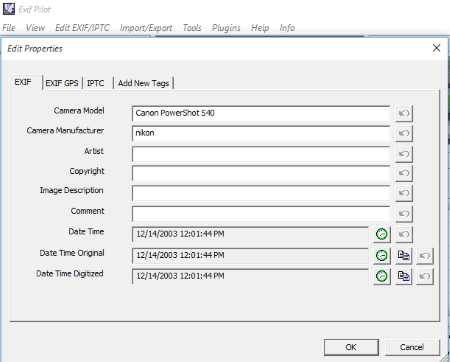Open the Help menu
Screen dimensions: 450x362
click(x=260, y=28)
